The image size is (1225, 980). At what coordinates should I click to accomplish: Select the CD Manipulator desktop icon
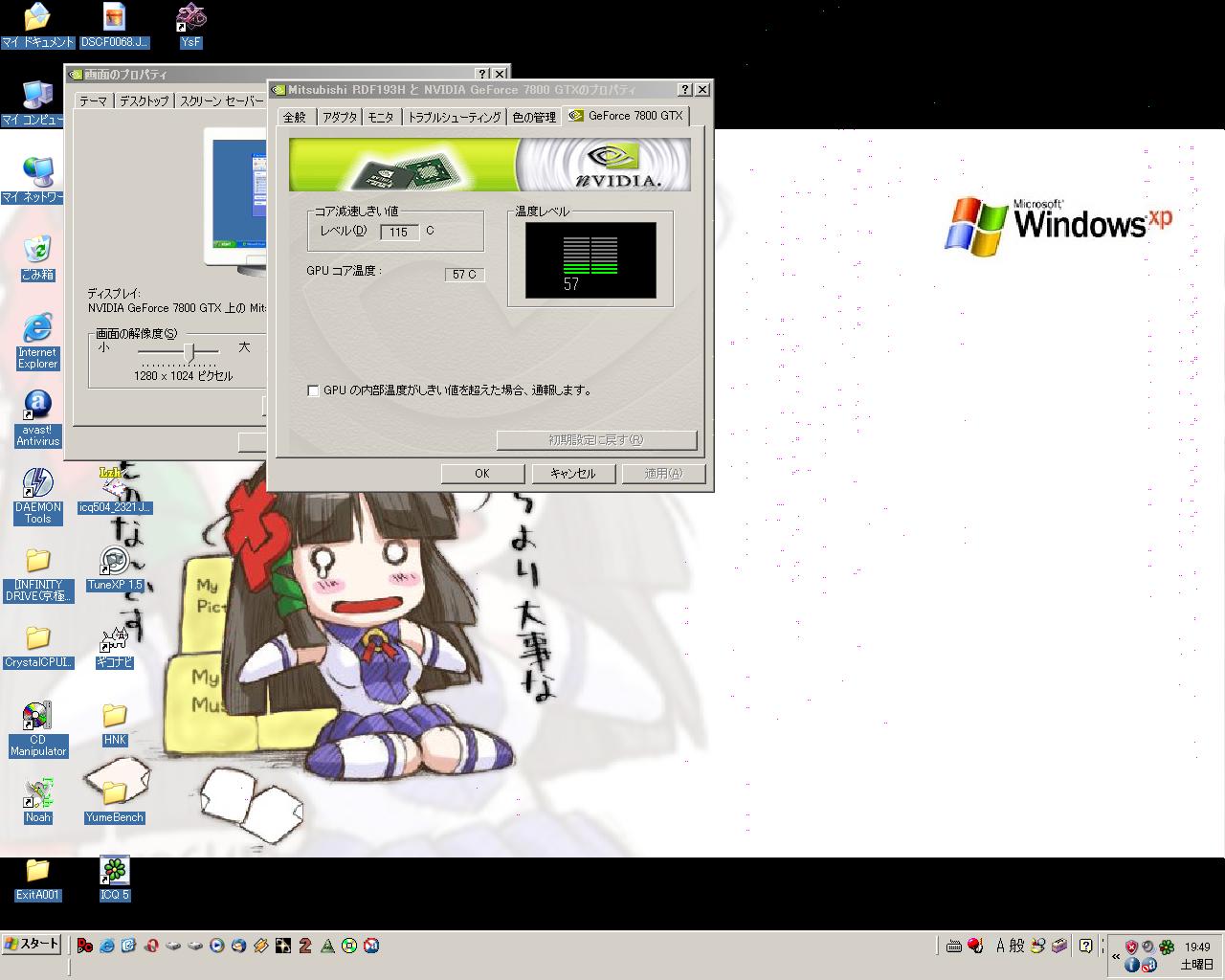tap(37, 728)
